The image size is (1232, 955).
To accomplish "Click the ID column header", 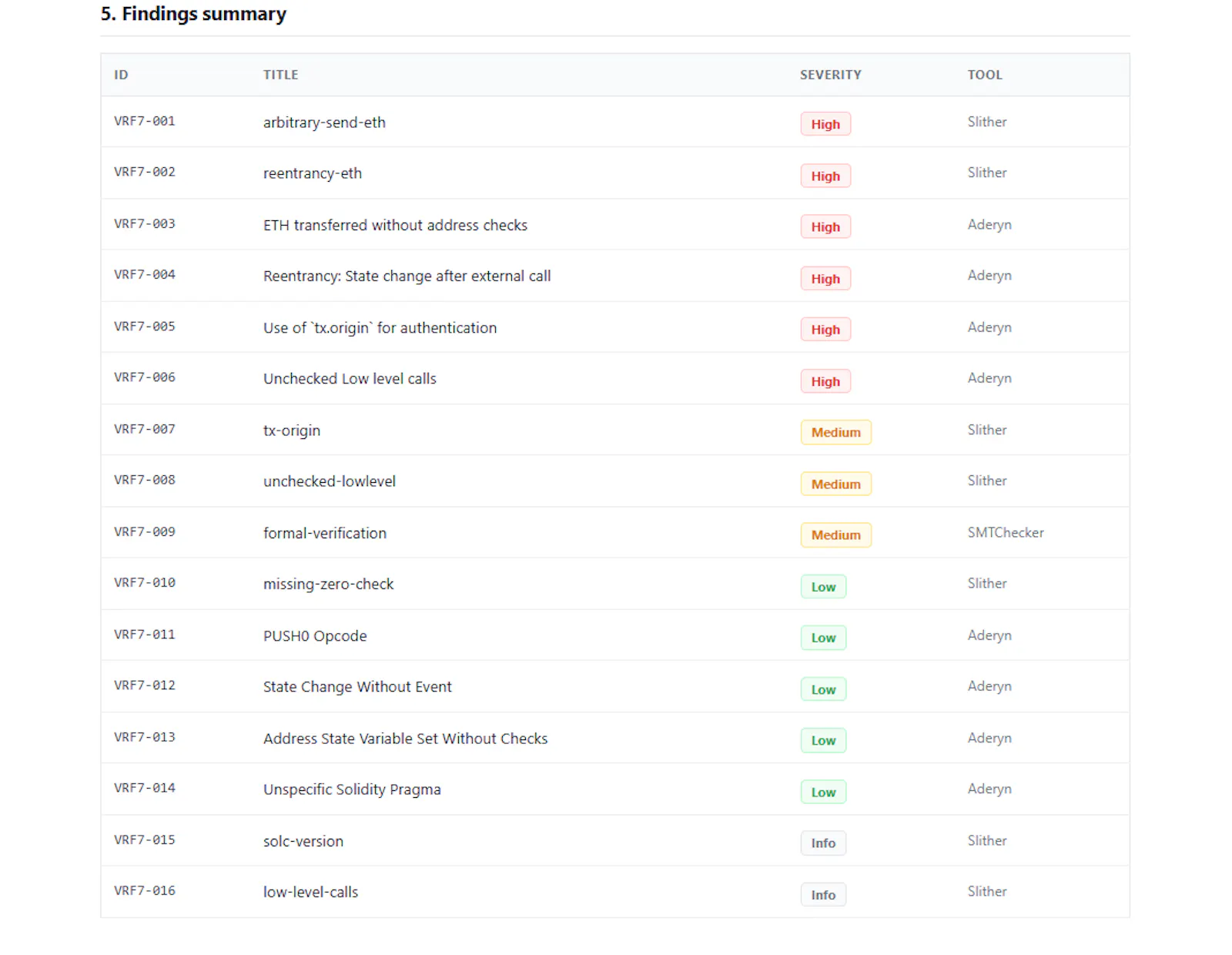I will (x=121, y=75).
